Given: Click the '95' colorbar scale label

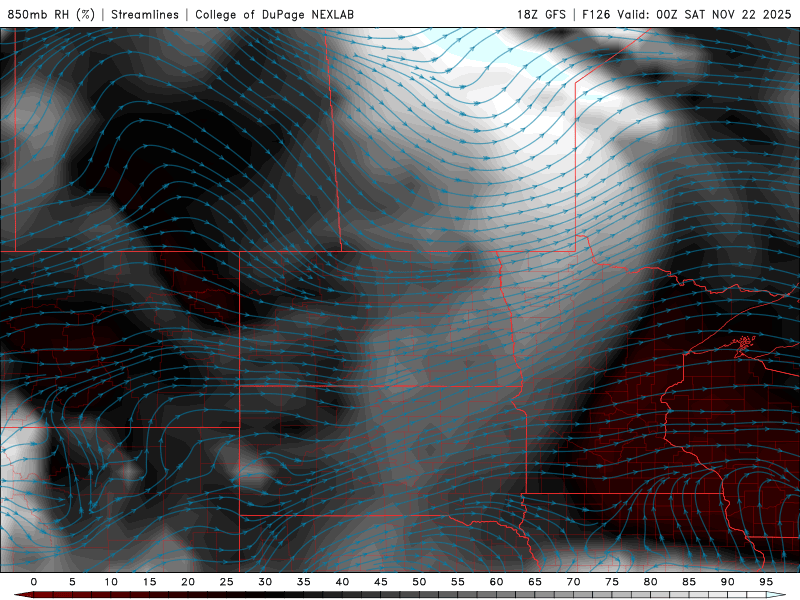Looking at the screenshot, I should click(x=766, y=582).
